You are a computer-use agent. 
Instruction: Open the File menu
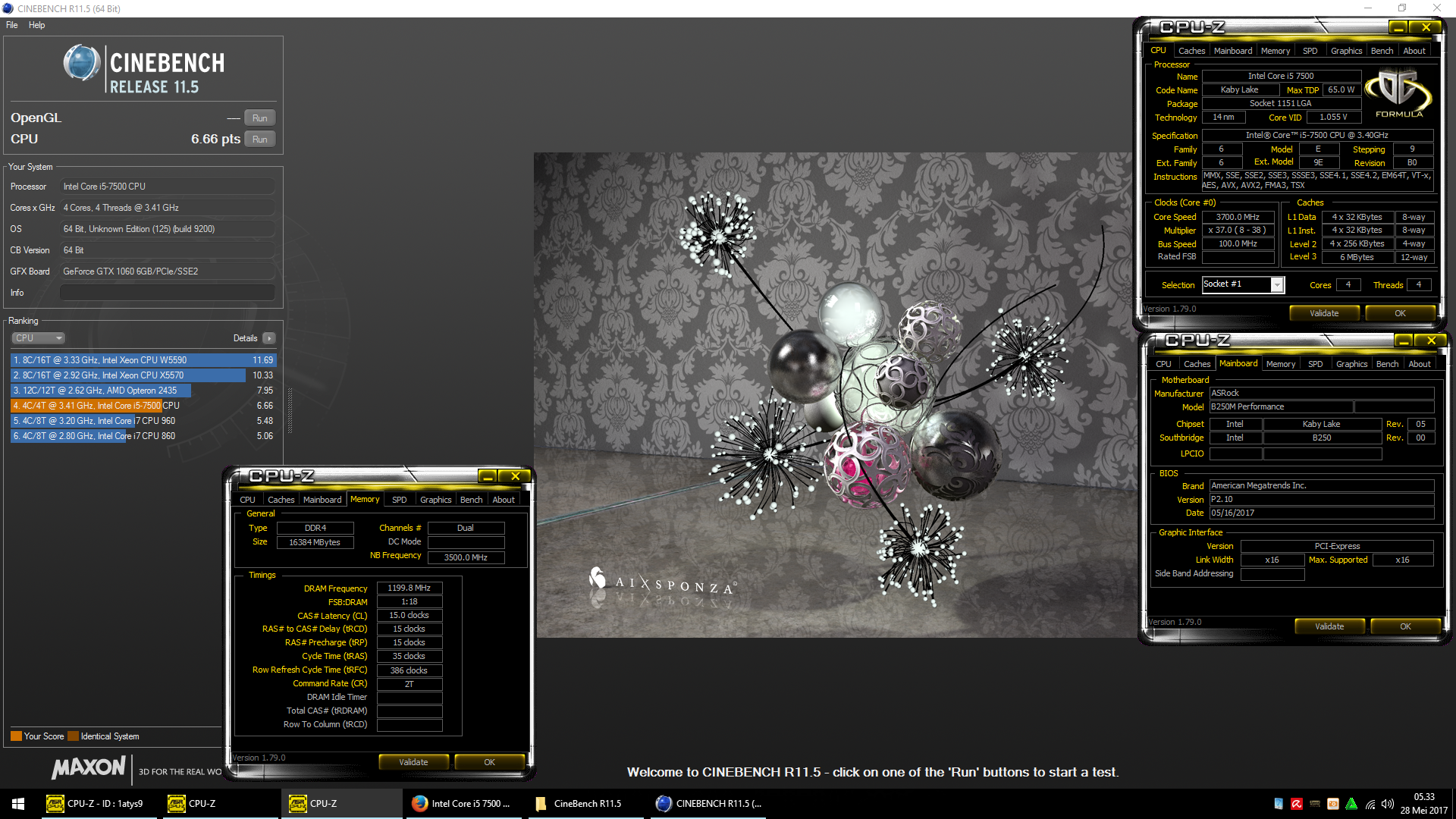point(12,25)
